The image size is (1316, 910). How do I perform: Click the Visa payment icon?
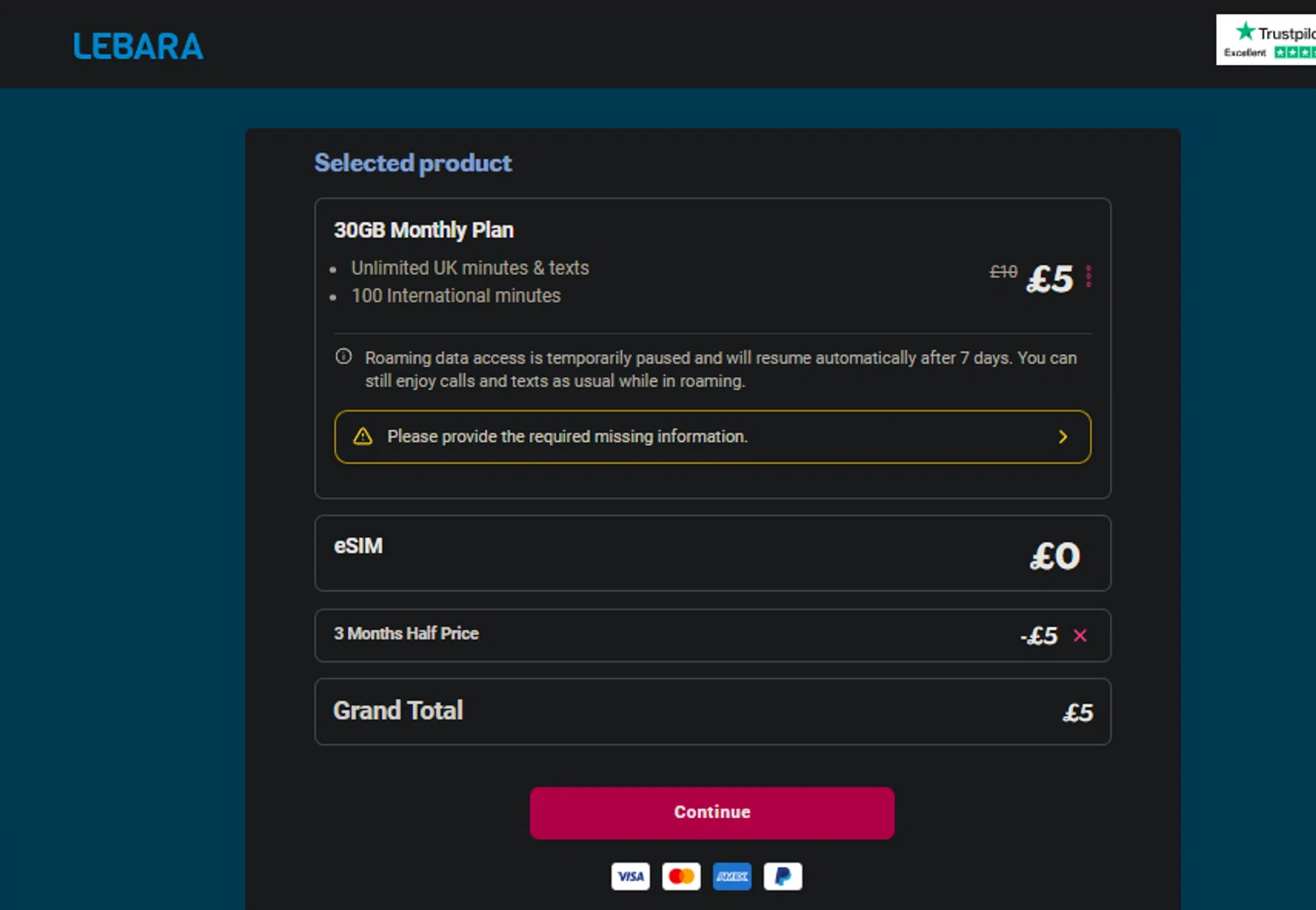tap(630, 876)
